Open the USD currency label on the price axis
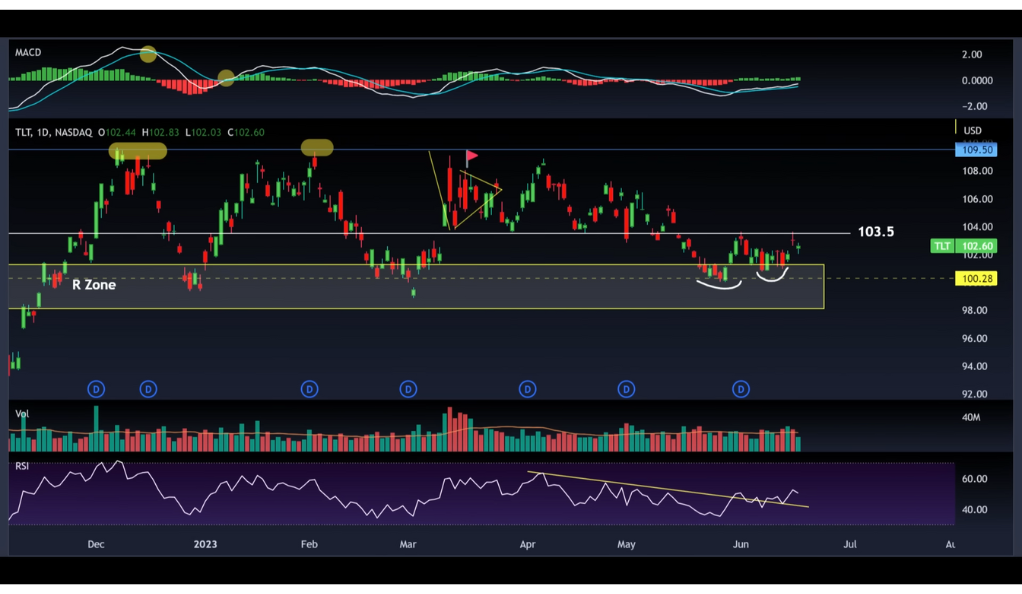Viewport: 1022px width, 594px height. (x=972, y=130)
